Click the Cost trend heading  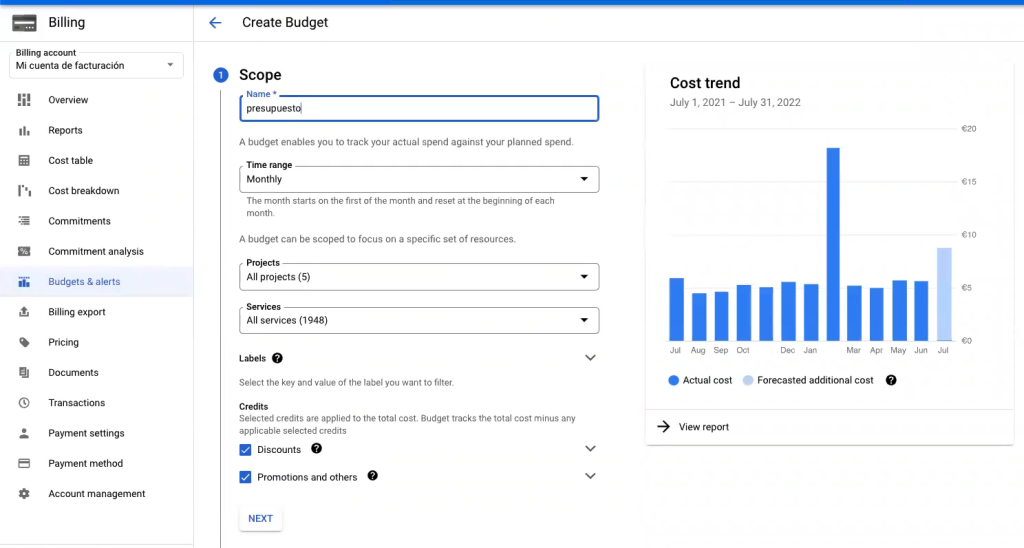pos(705,83)
